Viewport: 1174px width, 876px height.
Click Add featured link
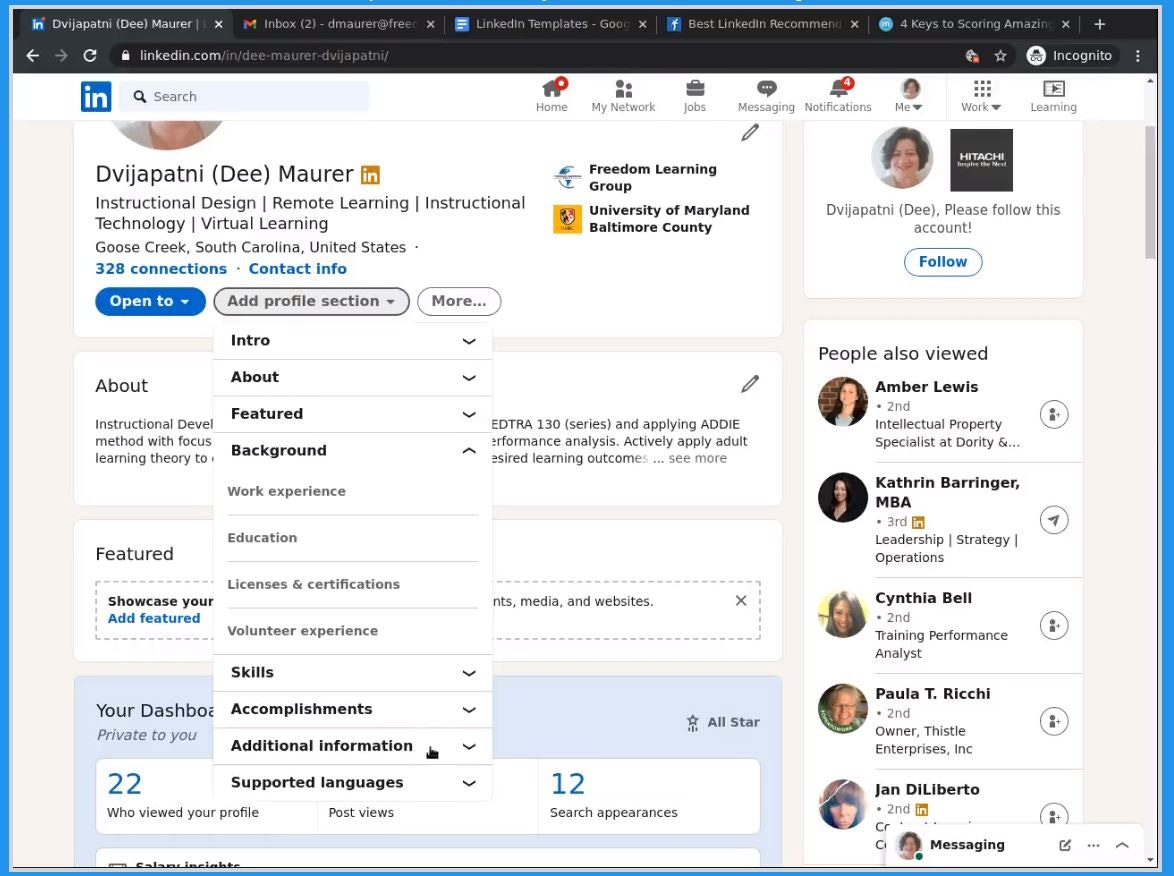point(154,618)
